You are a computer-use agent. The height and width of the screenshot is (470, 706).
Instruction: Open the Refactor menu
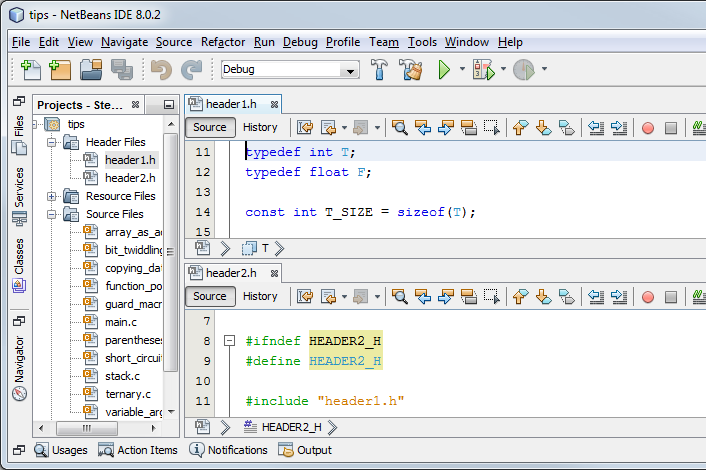[x=223, y=42]
